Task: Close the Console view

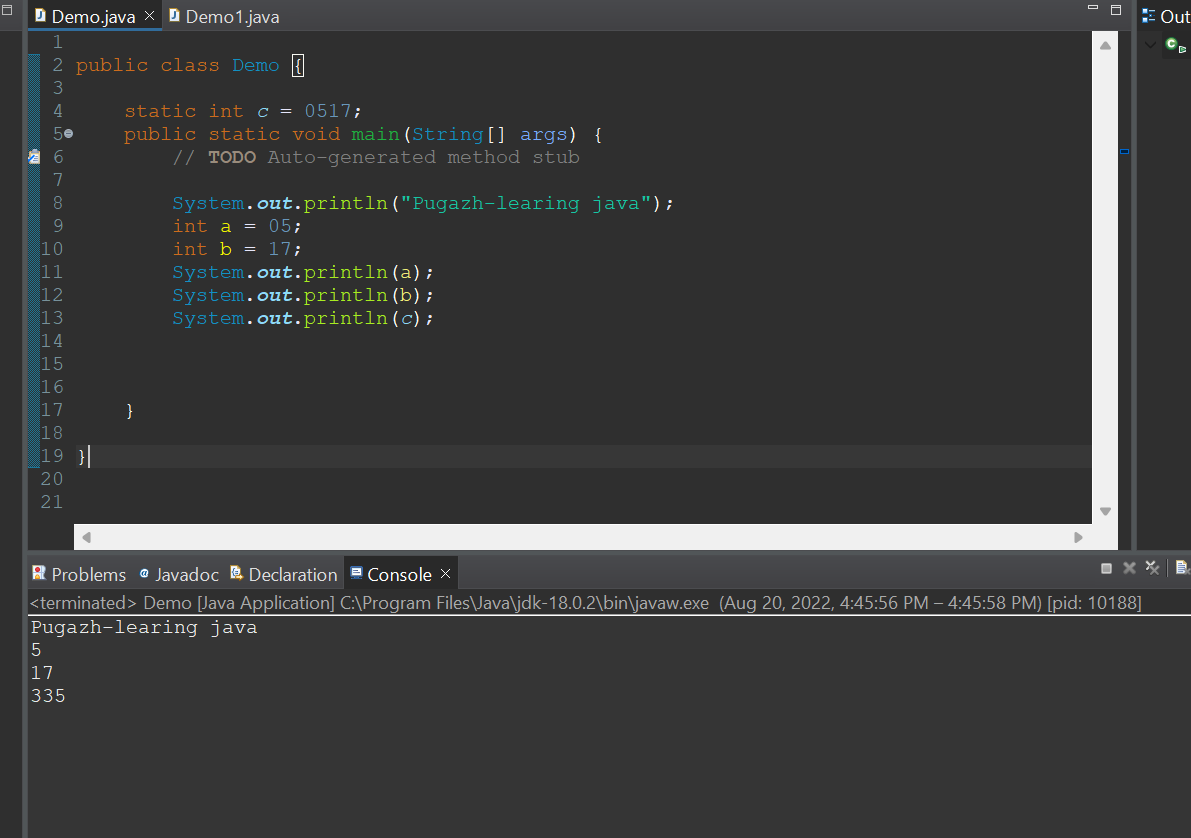Action: pyautogui.click(x=446, y=574)
